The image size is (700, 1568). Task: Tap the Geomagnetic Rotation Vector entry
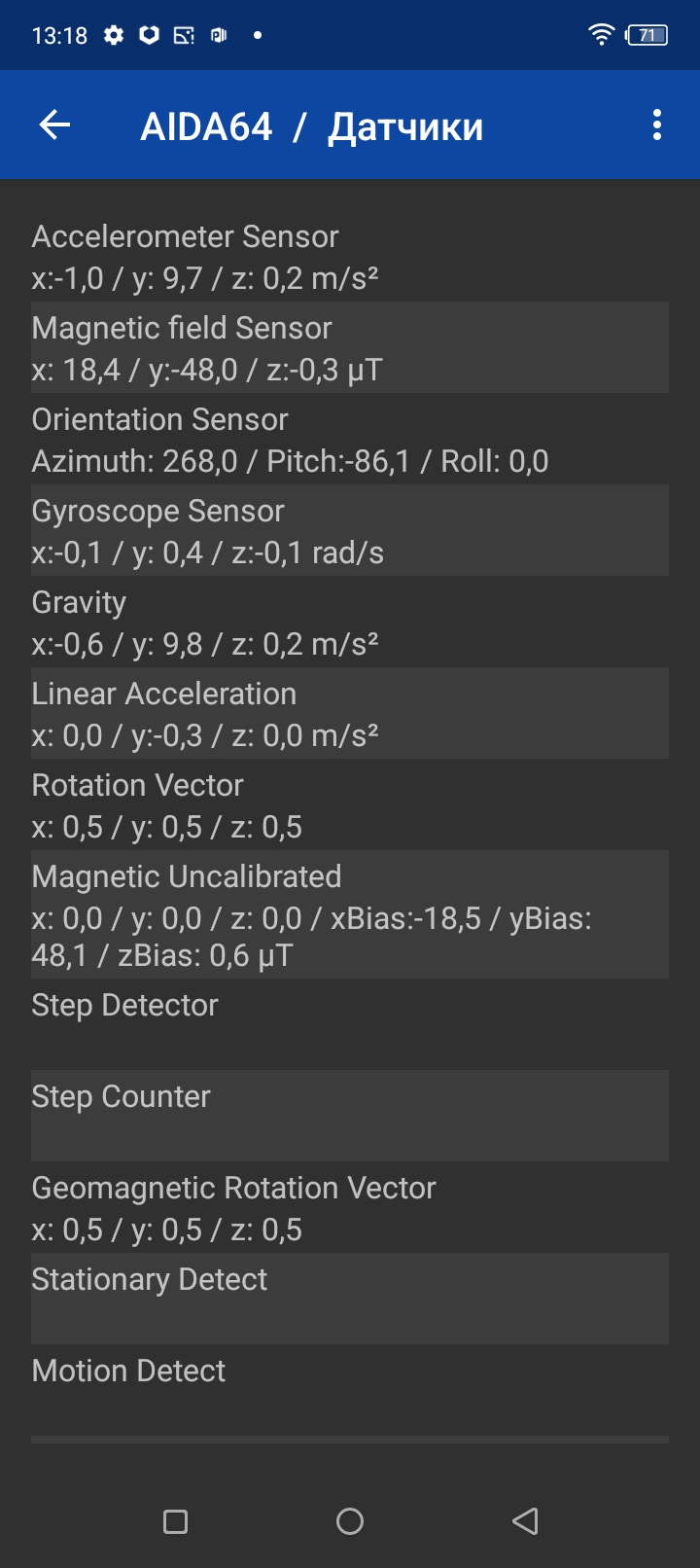(349, 1207)
